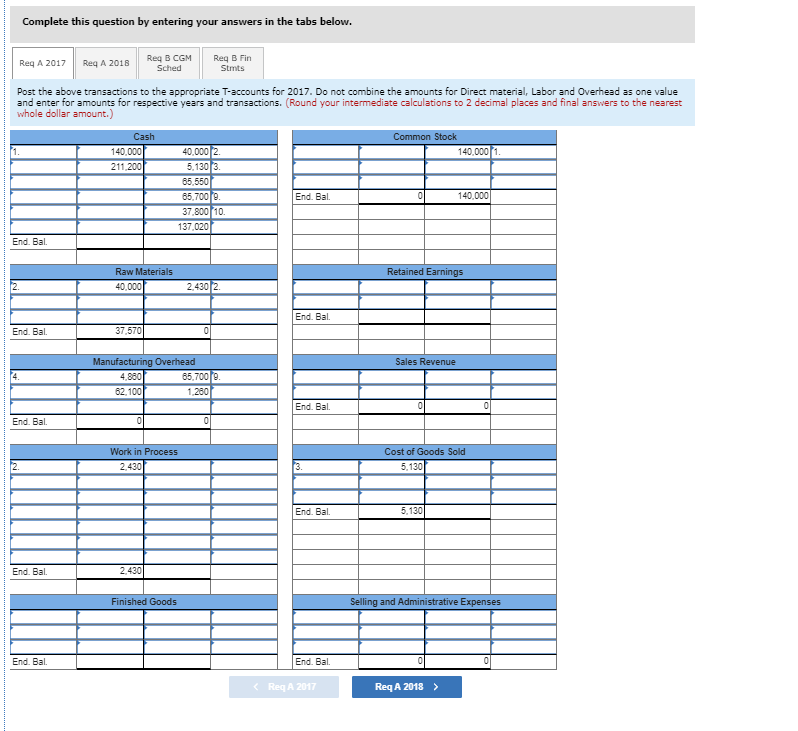Click the Work in Process account header

tap(144, 452)
